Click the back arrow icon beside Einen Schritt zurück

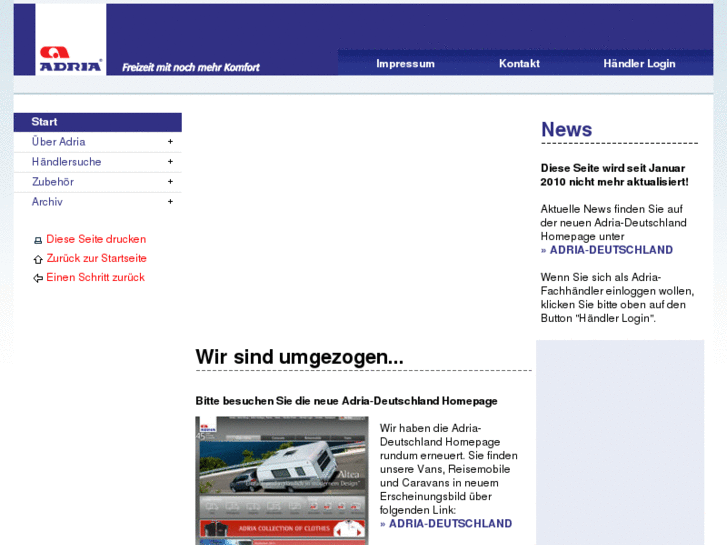(38, 278)
